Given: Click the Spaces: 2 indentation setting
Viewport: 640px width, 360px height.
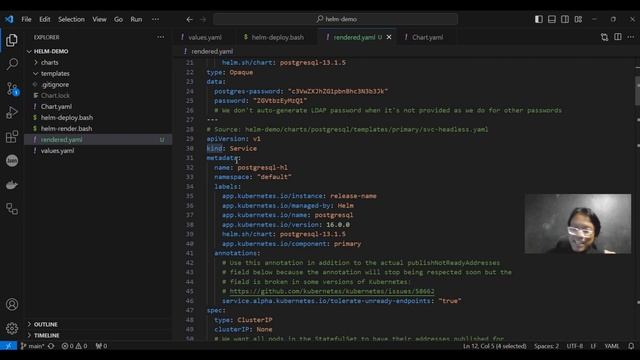Looking at the screenshot, I should [x=546, y=346].
